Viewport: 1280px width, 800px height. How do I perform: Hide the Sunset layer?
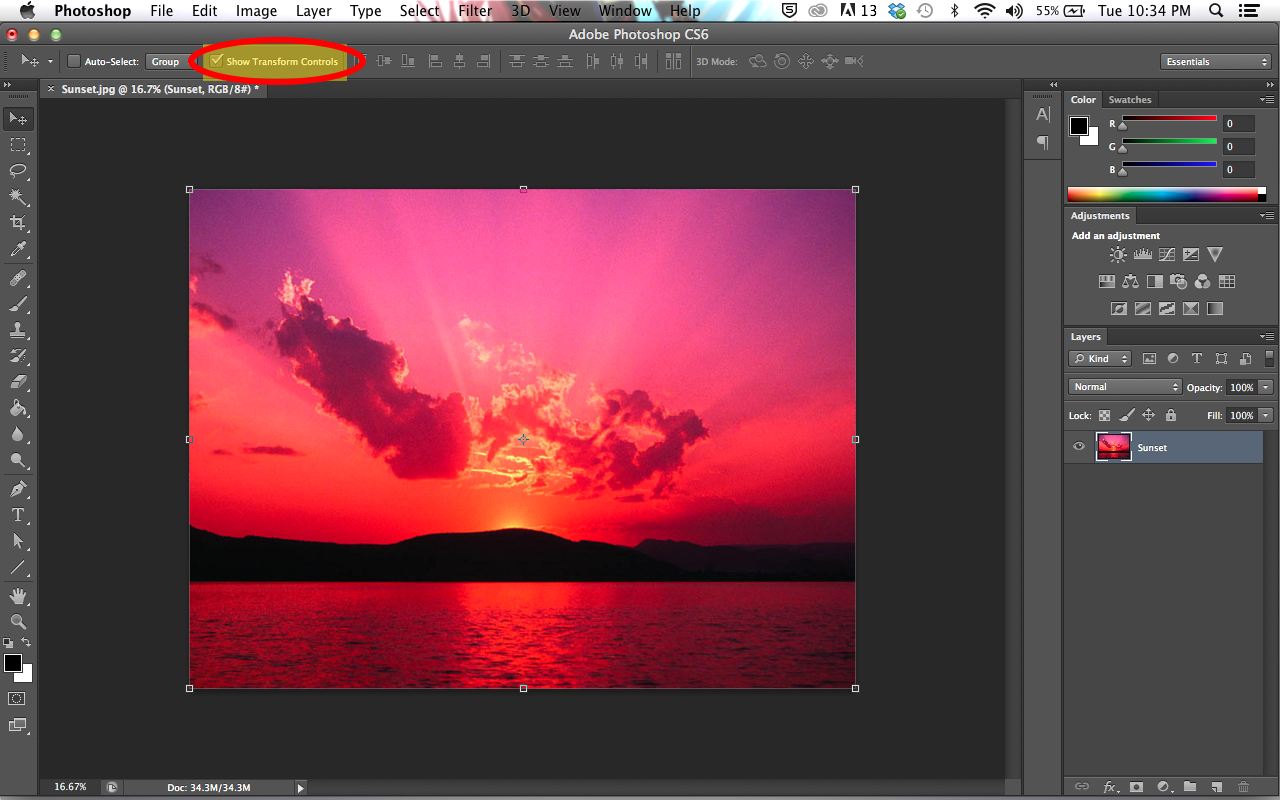click(1079, 447)
